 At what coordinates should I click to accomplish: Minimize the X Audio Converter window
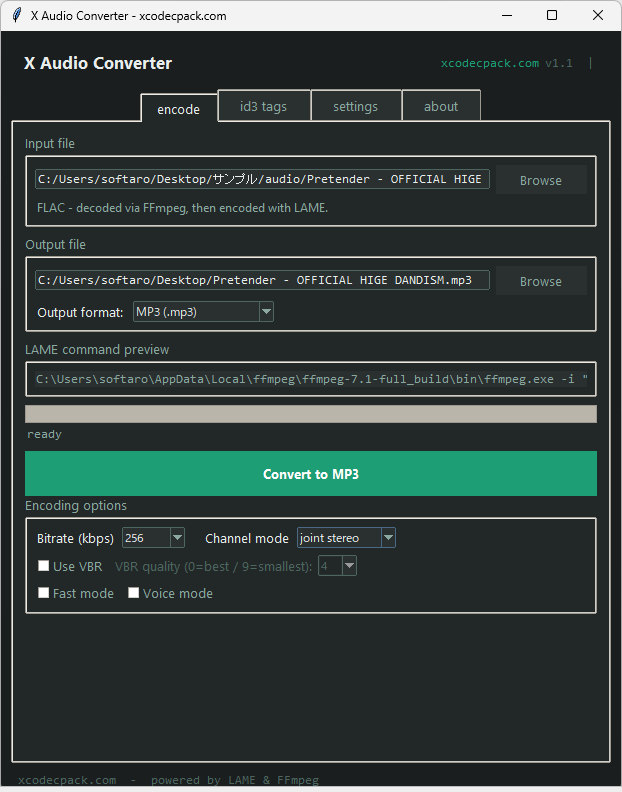(x=506, y=16)
